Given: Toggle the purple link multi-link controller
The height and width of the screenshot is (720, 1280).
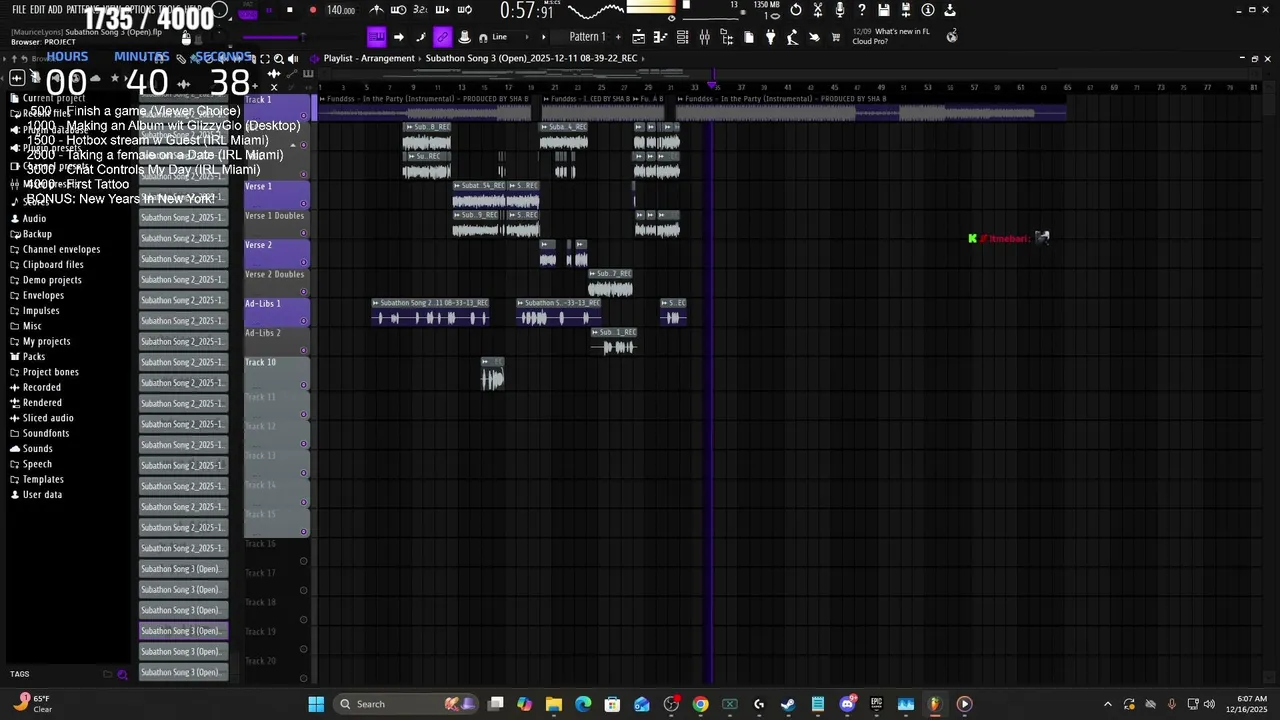Looking at the screenshot, I should pyautogui.click(x=442, y=37).
